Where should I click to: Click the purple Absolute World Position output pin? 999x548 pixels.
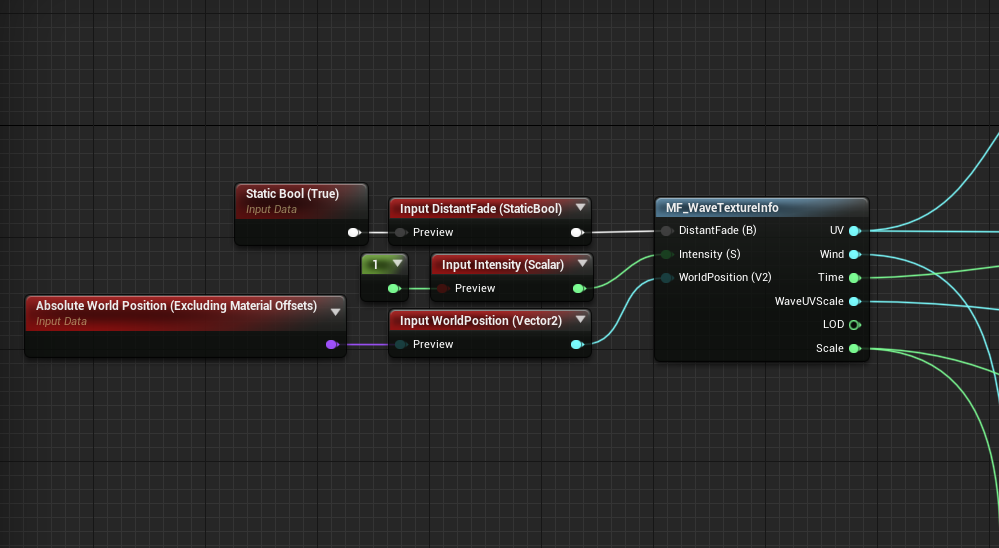(332, 345)
